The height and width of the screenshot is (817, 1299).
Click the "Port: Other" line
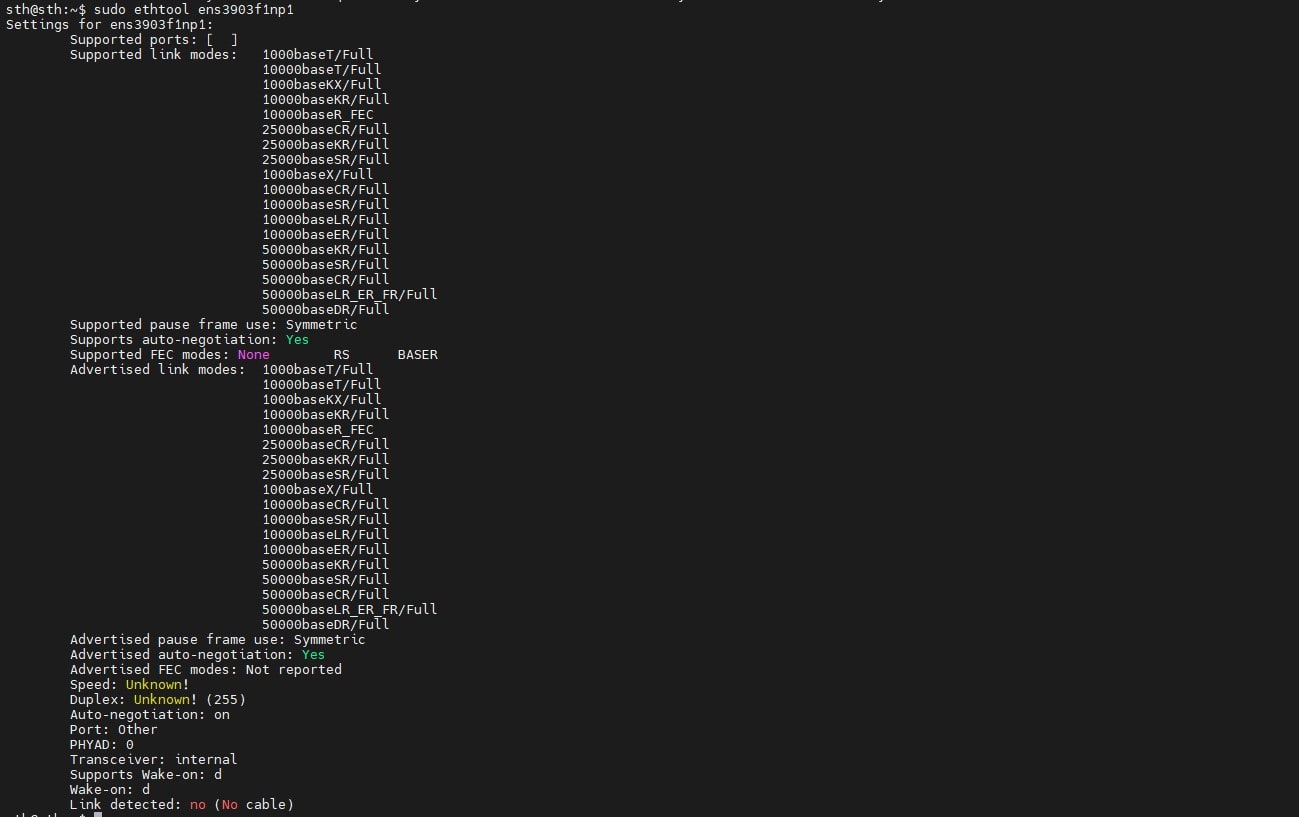[113, 729]
